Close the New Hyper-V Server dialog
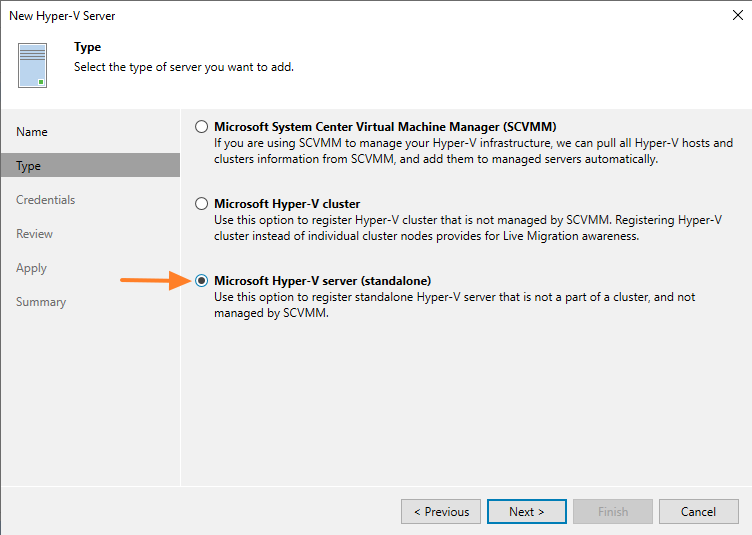 click(x=736, y=16)
